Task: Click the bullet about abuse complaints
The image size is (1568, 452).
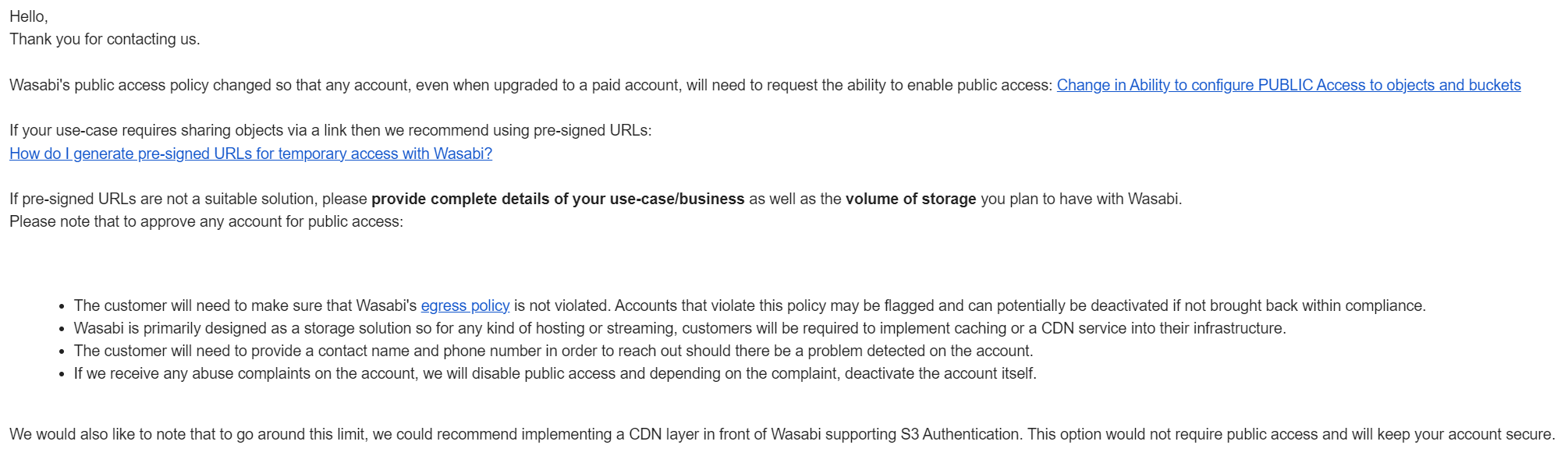Action: 555,373
